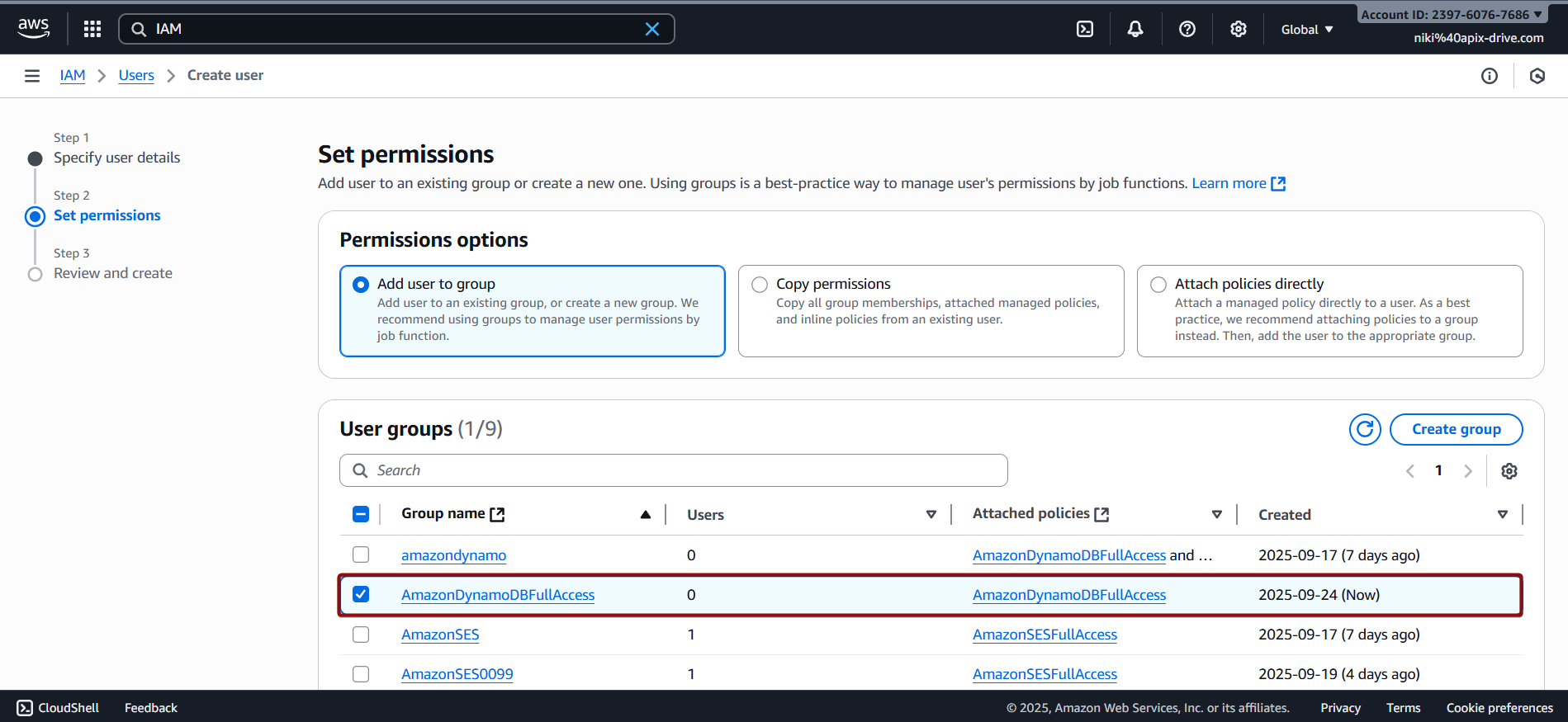
Task: Open the Account ID dropdown menu
Action: (x=1451, y=14)
